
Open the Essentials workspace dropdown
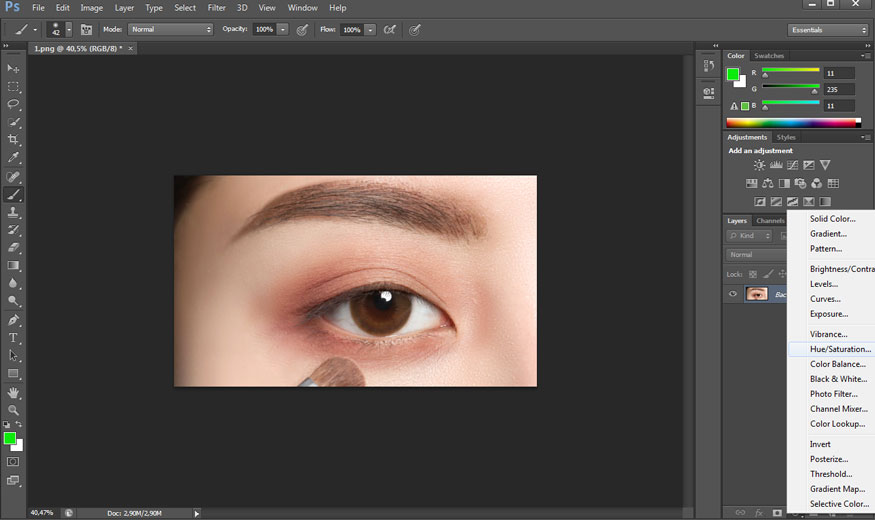click(x=828, y=30)
